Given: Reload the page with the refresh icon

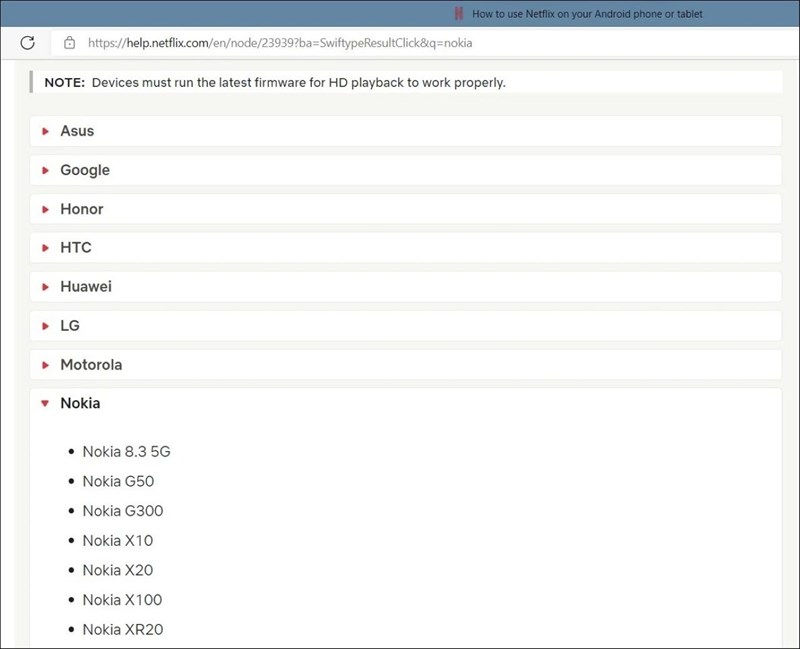Looking at the screenshot, I should pyautogui.click(x=28, y=43).
